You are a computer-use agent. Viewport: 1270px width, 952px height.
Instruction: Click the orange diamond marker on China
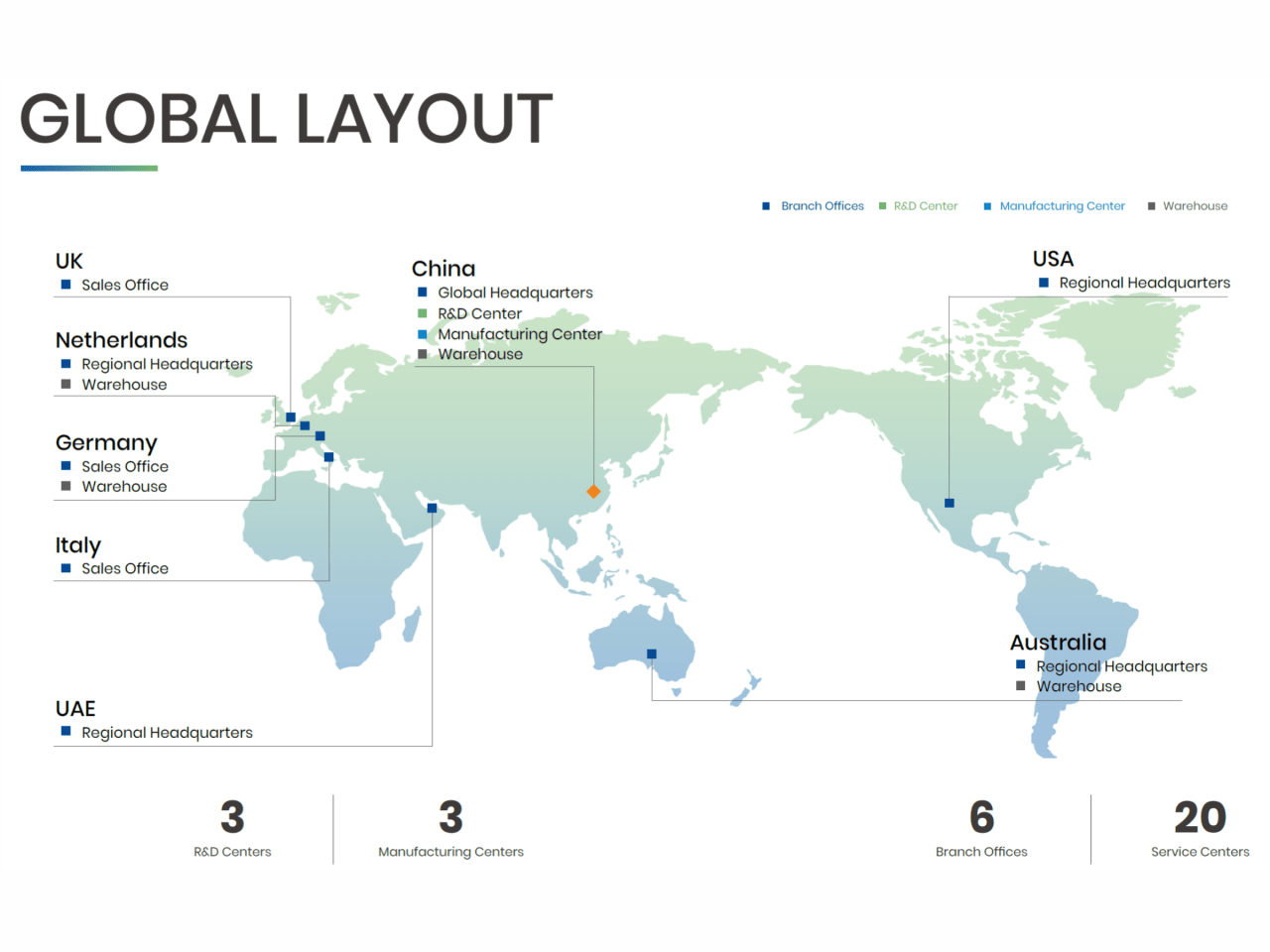(x=593, y=492)
